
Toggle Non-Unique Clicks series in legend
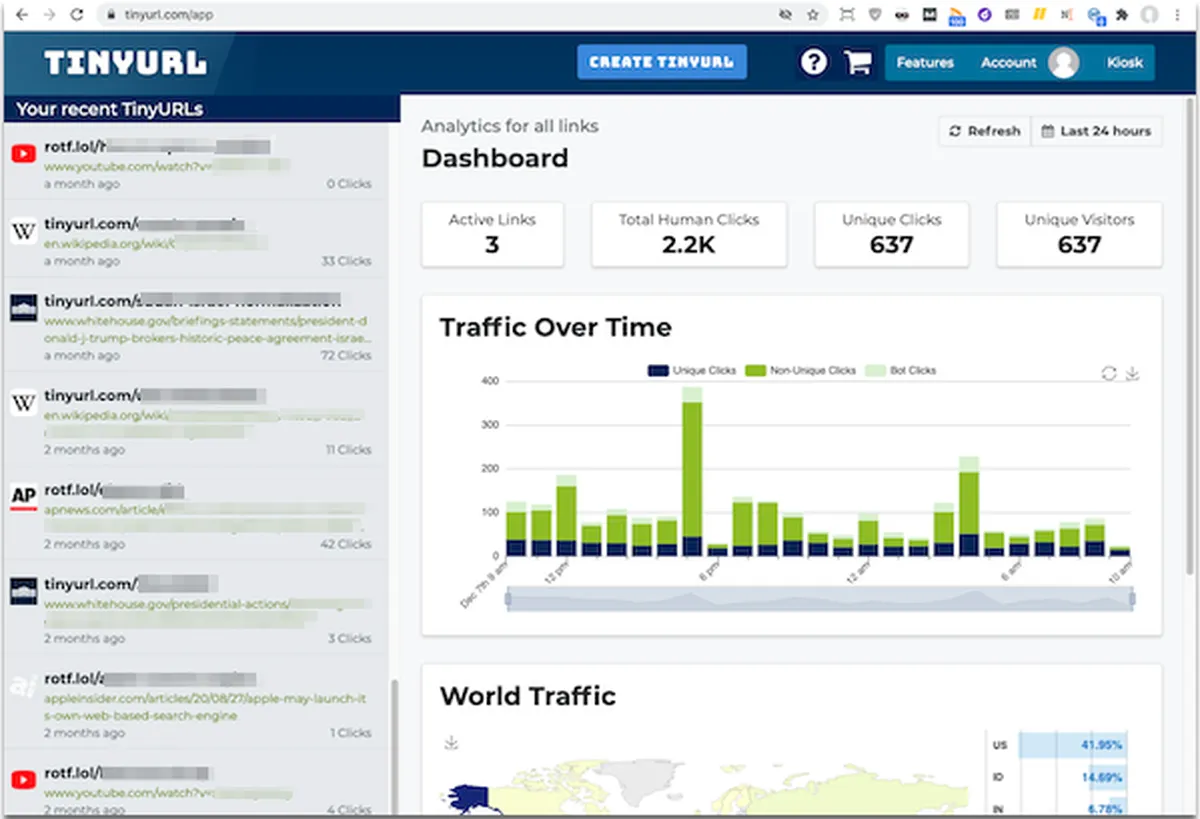coord(800,370)
